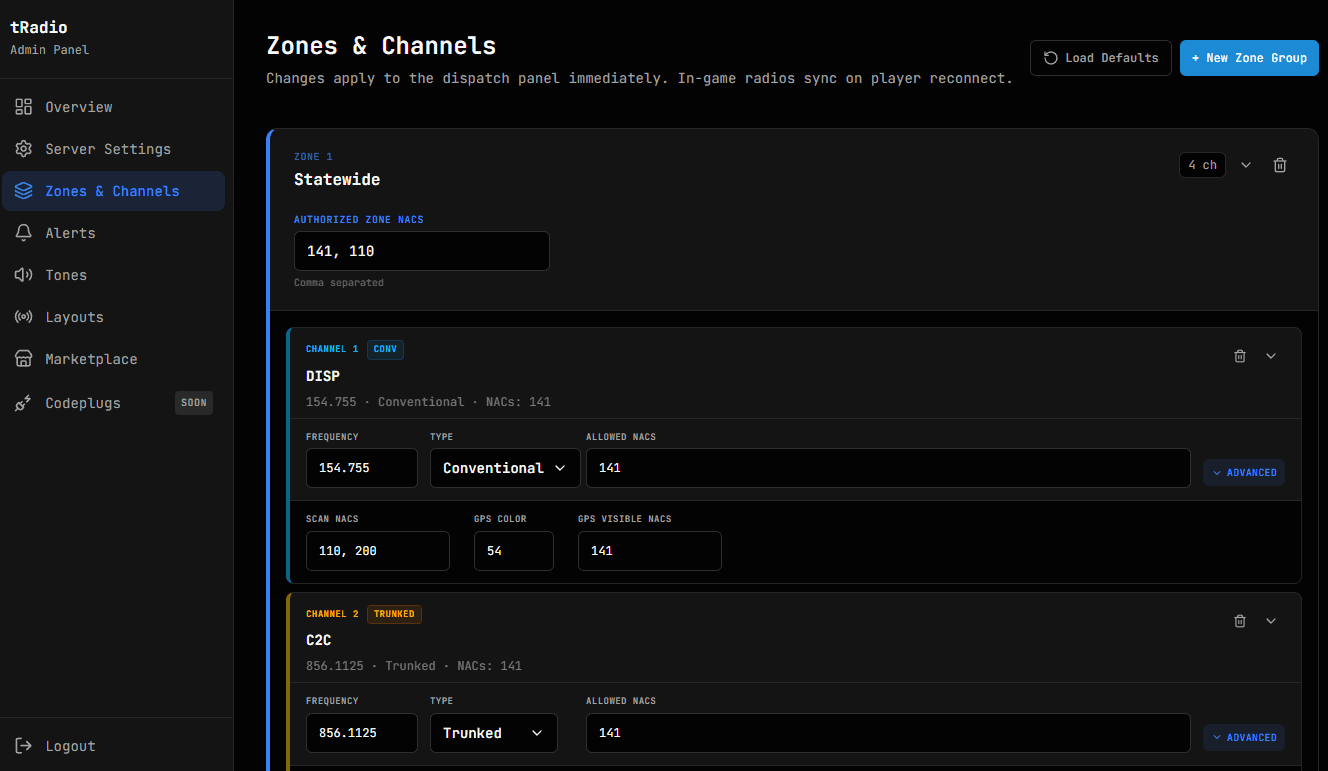Open the DISP Type dropdown showing Conventional
This screenshot has width=1328, height=771.
505,468
